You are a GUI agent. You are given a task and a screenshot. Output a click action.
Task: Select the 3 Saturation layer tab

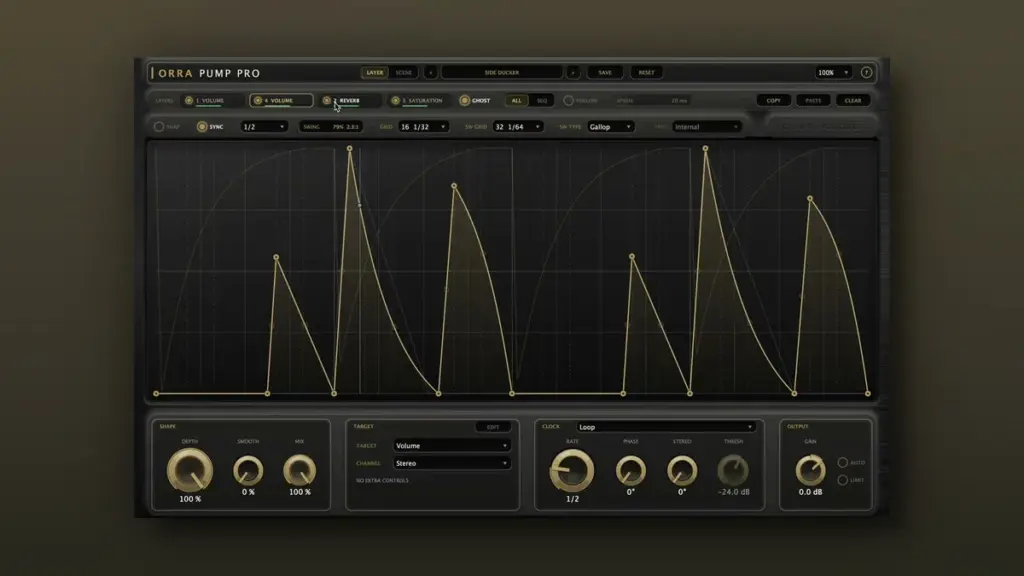point(418,101)
